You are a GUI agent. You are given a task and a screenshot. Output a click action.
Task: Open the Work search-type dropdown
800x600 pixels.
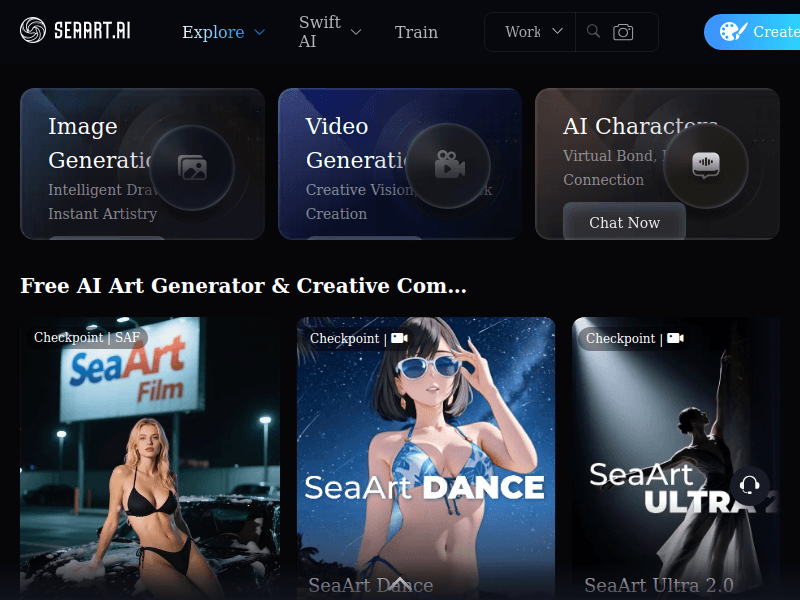pos(533,32)
